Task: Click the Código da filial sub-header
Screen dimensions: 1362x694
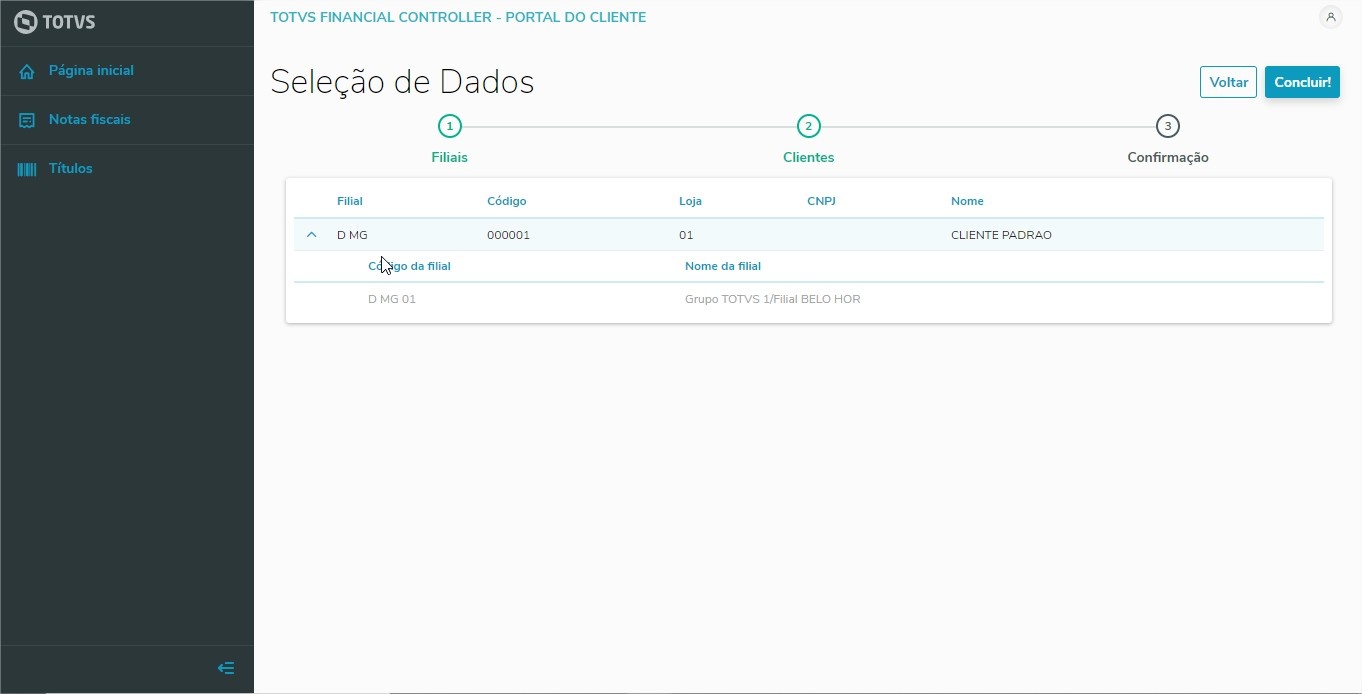Action: [409, 266]
